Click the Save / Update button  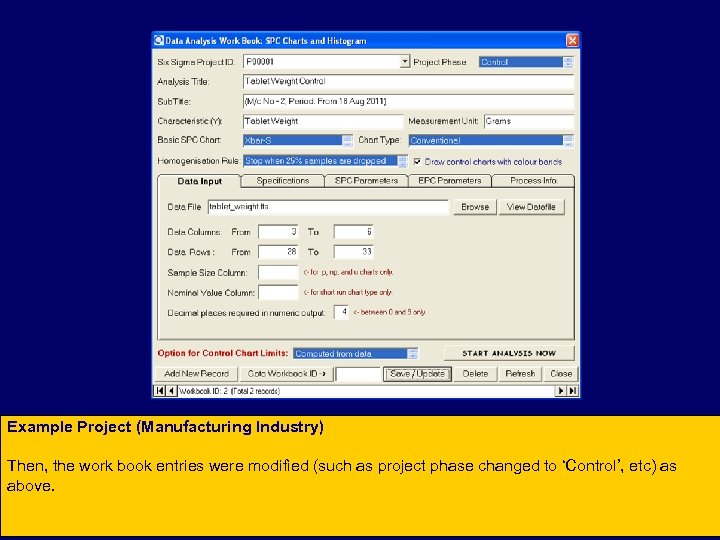point(417,374)
